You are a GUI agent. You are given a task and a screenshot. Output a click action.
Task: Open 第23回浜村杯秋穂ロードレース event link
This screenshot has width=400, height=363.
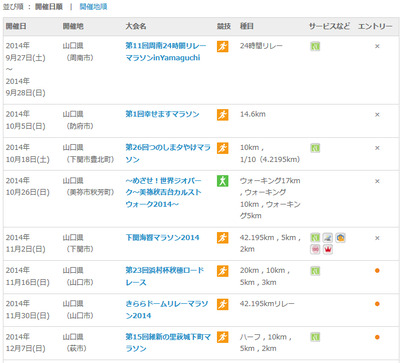(164, 276)
